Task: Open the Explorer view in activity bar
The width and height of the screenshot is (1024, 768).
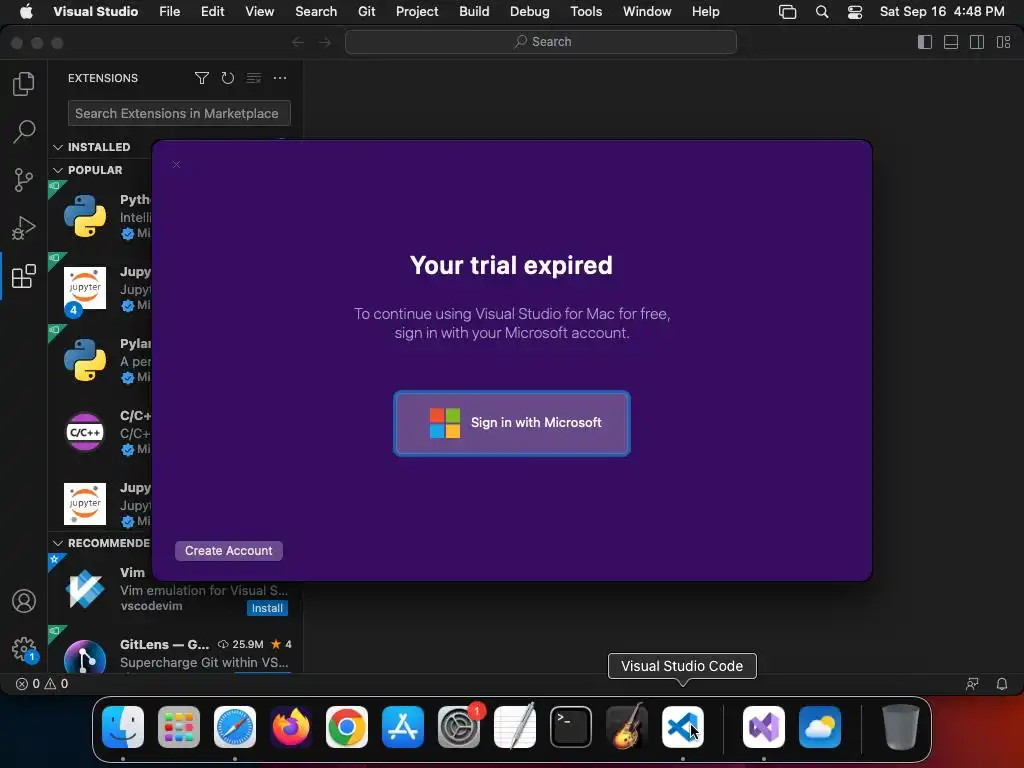Action: tap(24, 84)
